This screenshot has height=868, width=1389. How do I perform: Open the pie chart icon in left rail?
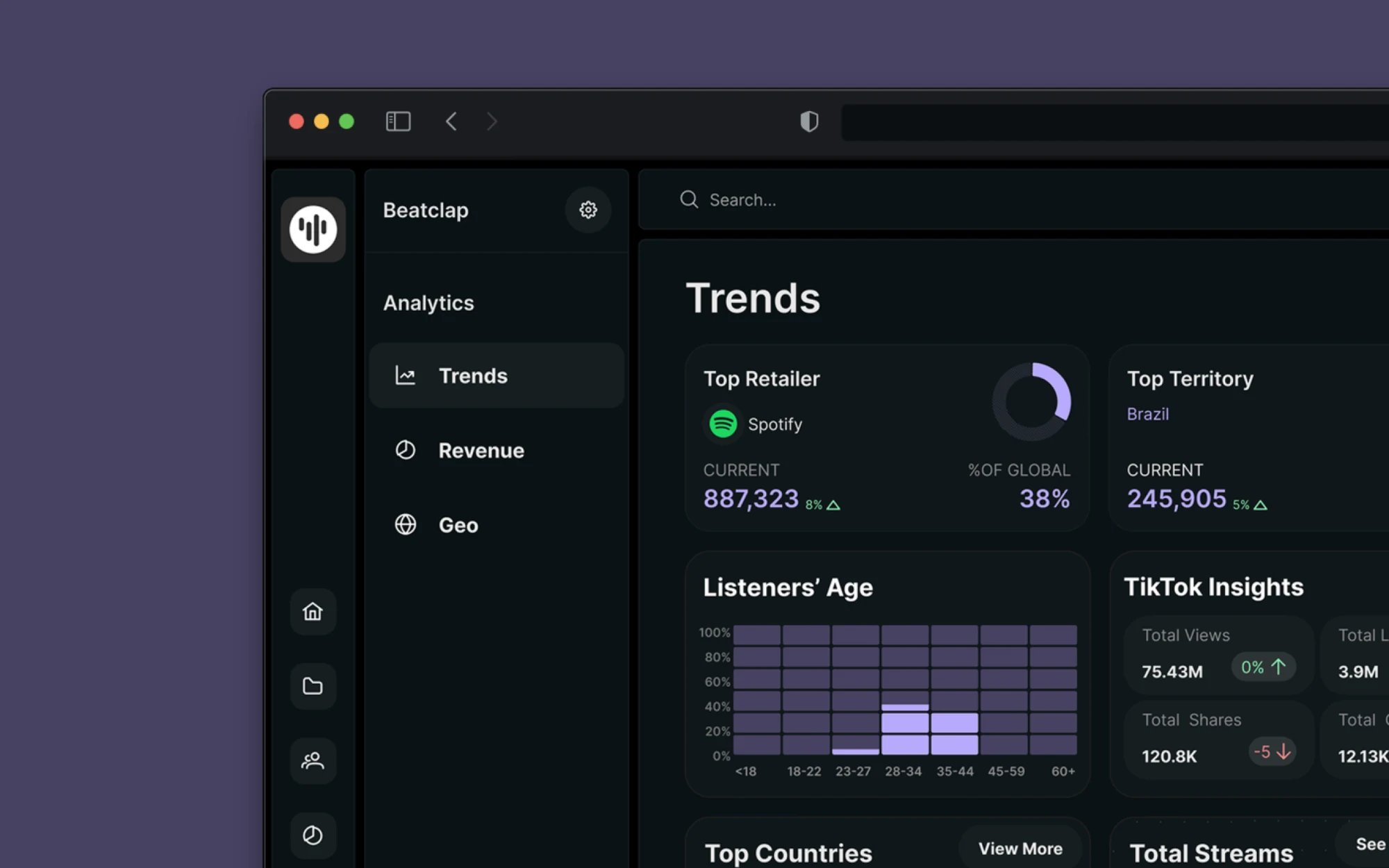click(x=313, y=835)
